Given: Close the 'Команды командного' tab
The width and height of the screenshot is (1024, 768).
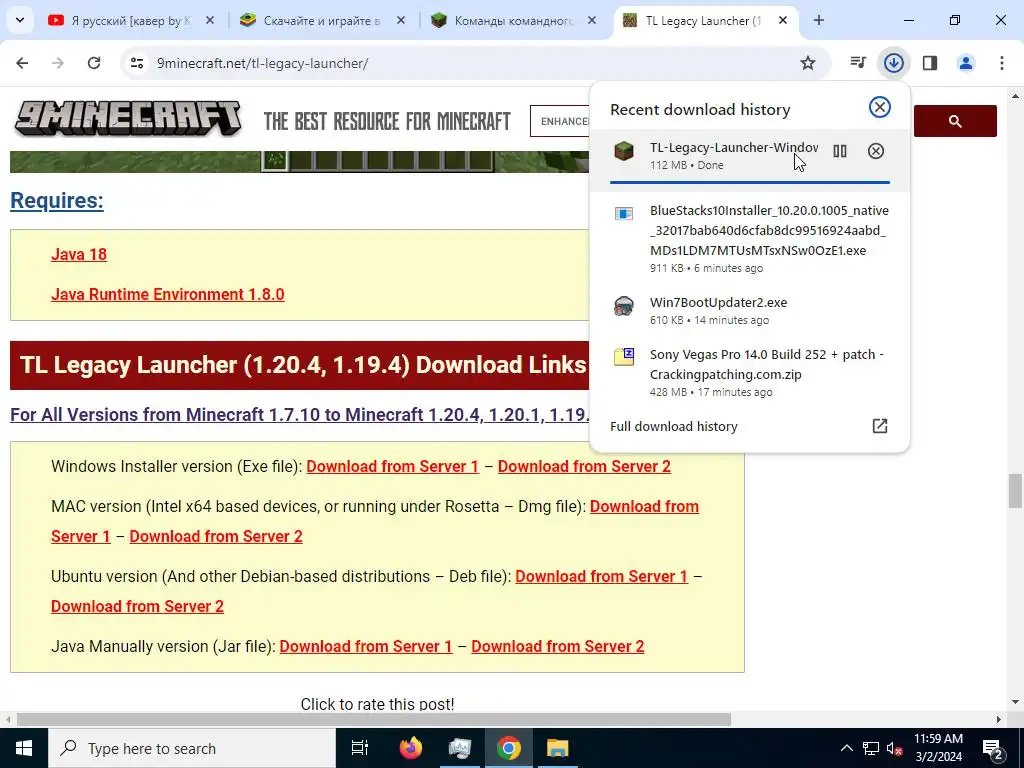Looking at the screenshot, I should pyautogui.click(x=592, y=21).
